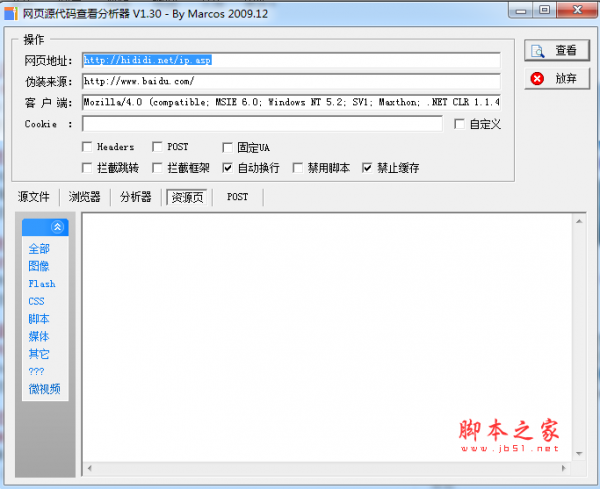Focus the 网页地址 URL field
Screen dimensions: 600x489
(291, 60)
